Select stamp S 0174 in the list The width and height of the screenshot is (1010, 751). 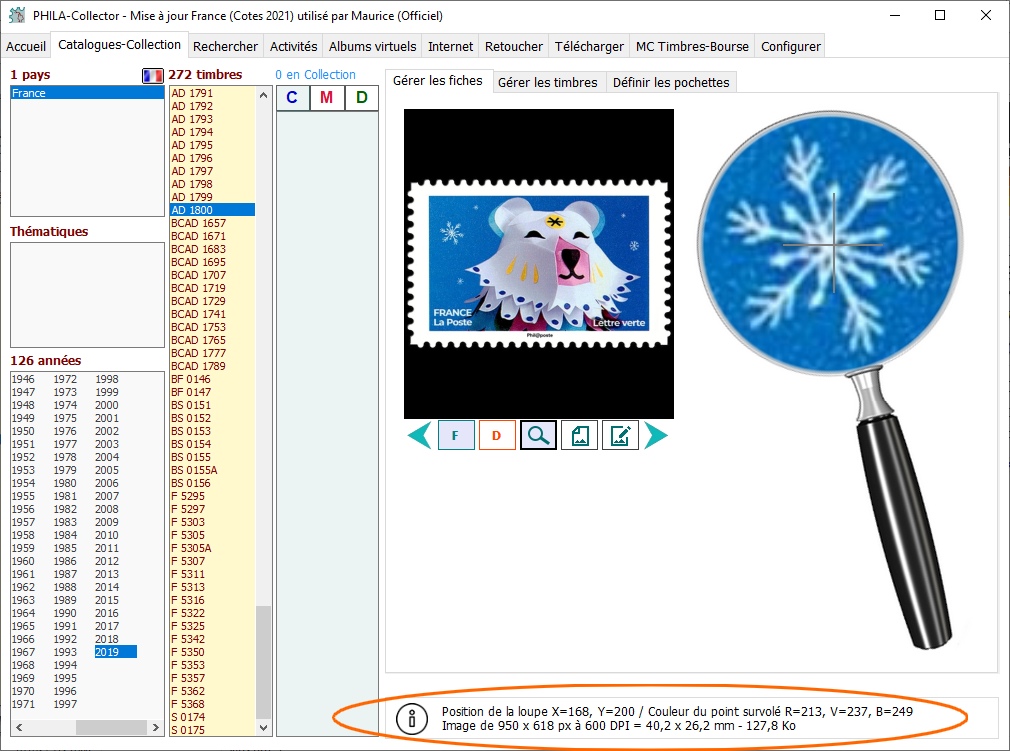[x=213, y=717]
